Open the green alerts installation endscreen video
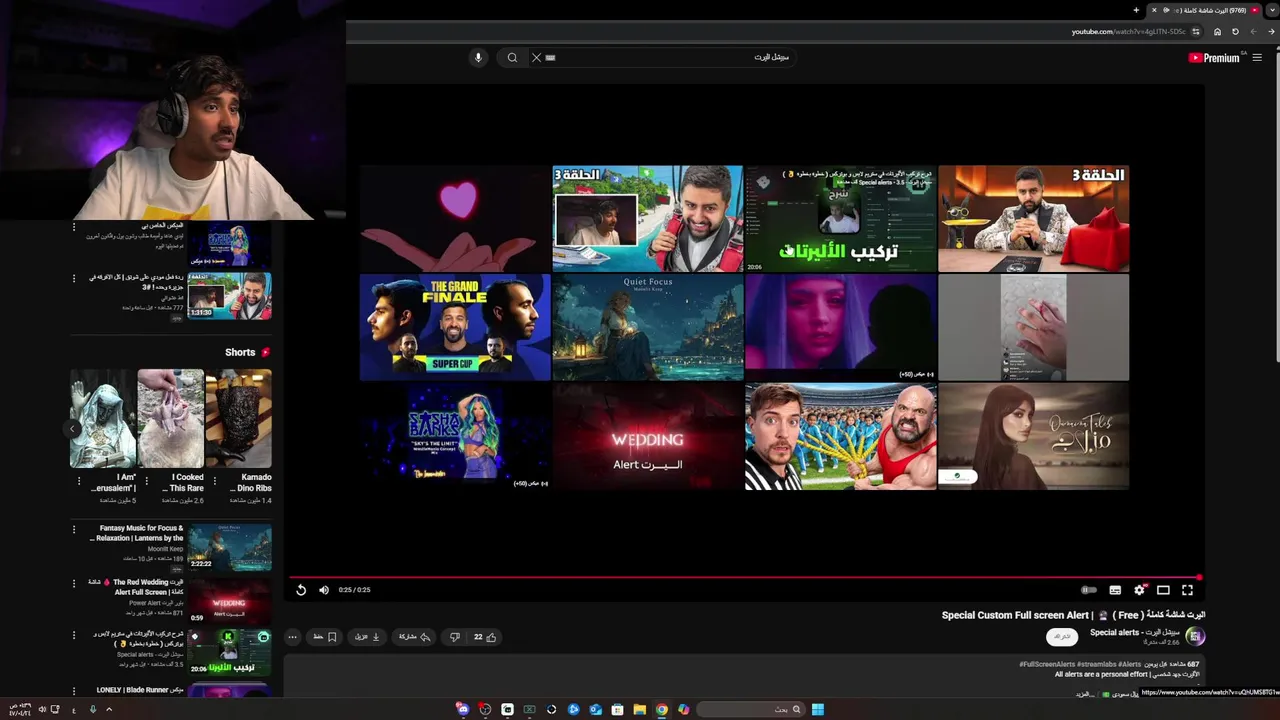Viewport: 1280px width, 720px height. (841, 219)
